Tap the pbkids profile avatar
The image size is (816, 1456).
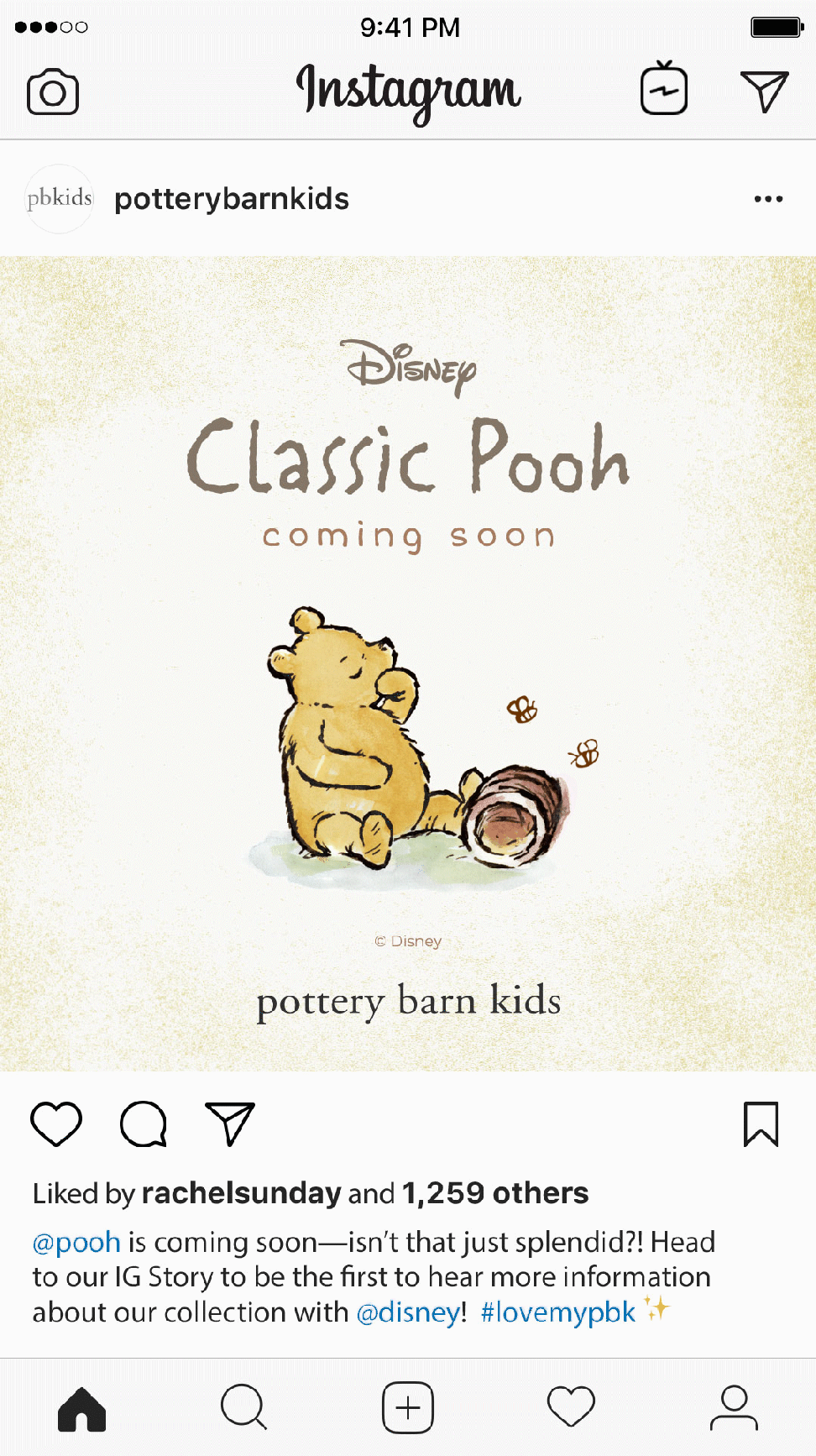pyautogui.click(x=59, y=198)
